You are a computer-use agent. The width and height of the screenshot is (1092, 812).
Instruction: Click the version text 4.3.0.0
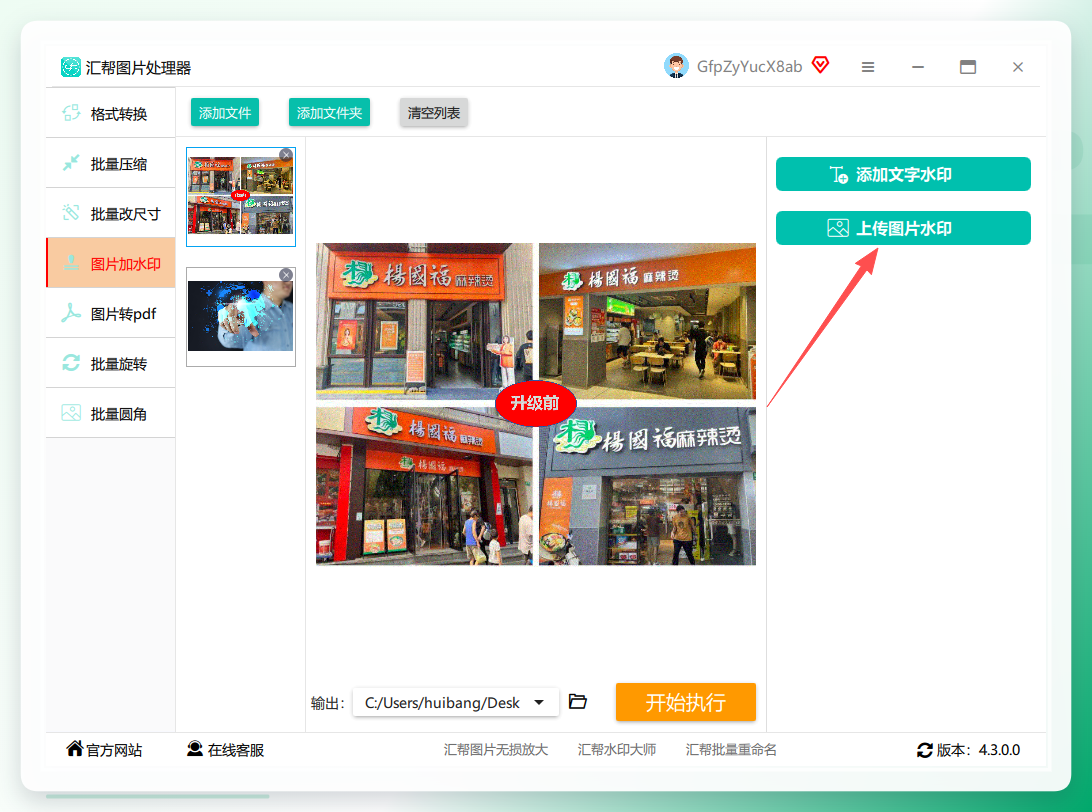pyautogui.click(x=999, y=750)
